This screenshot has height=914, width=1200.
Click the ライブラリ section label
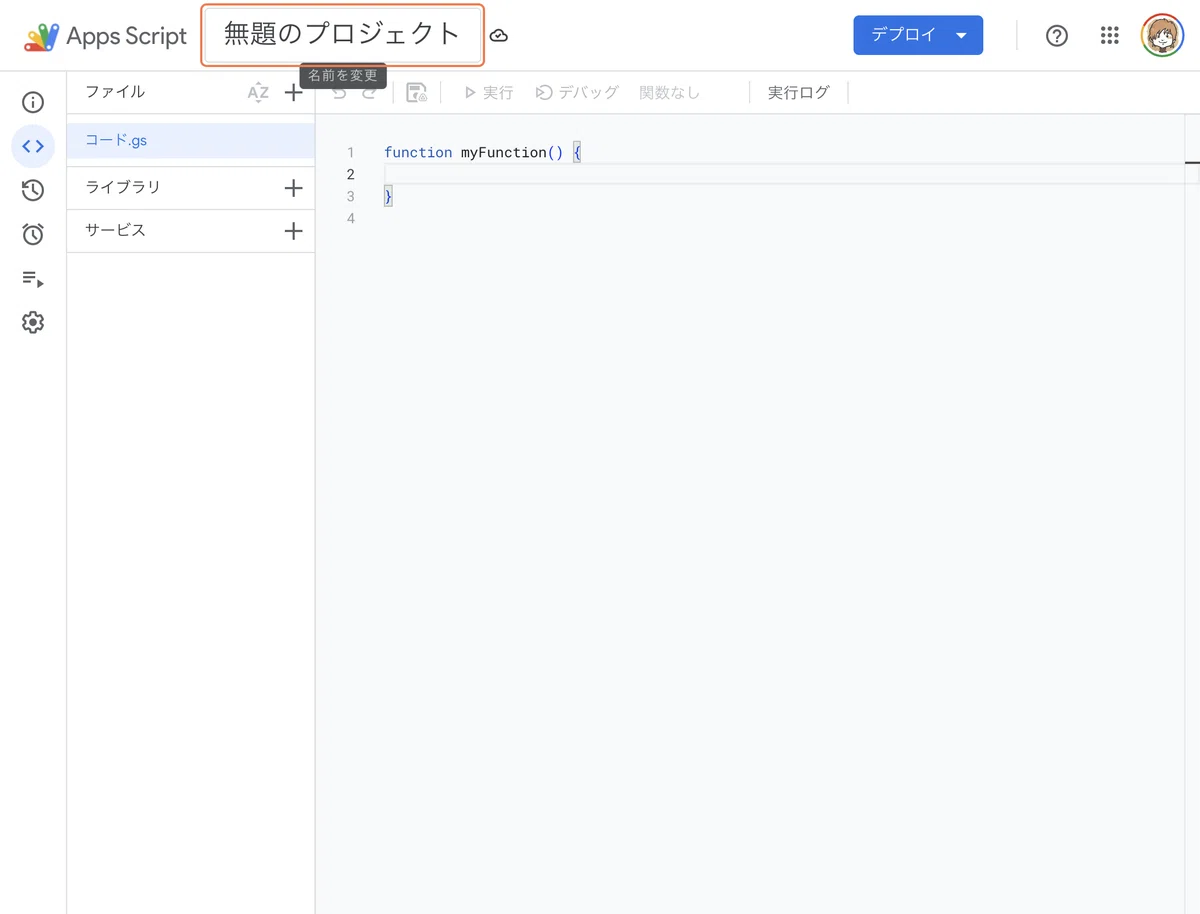pyautogui.click(x=123, y=187)
